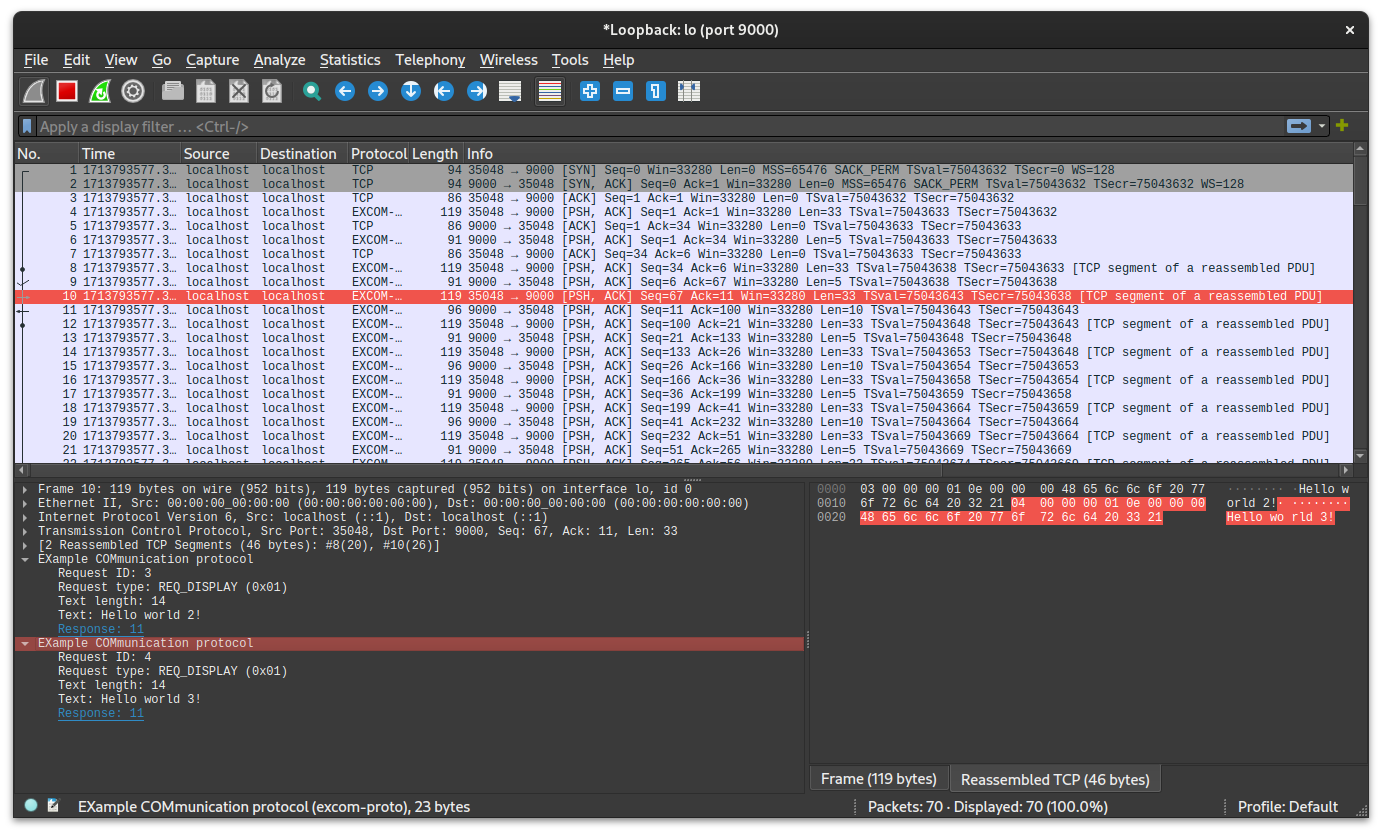Restart the current capture with the green fin icon
Viewport: 1382px width, 834px height.
pos(100,92)
